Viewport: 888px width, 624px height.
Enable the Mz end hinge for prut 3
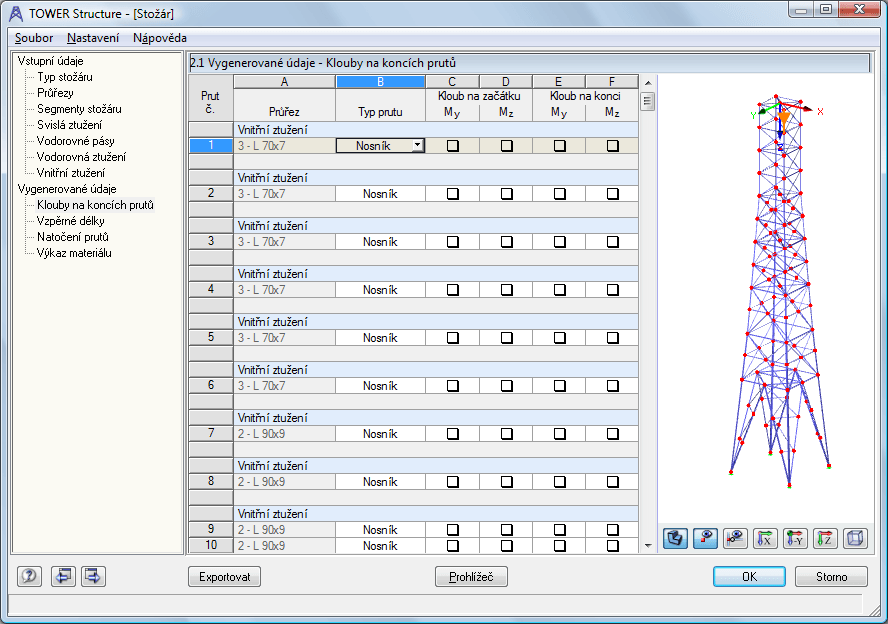[611, 241]
